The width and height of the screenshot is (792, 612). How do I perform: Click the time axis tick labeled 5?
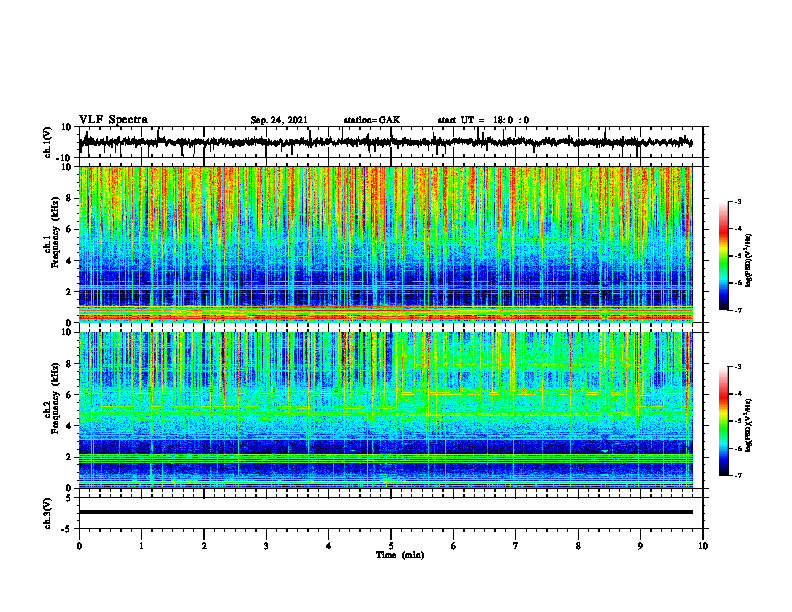click(x=391, y=546)
